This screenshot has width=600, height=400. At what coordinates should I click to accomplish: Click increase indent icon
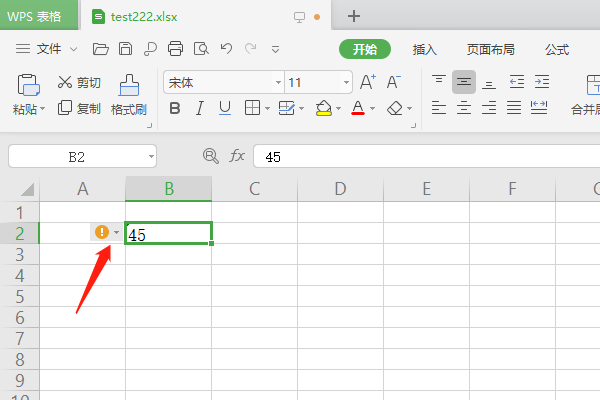pyautogui.click(x=542, y=82)
